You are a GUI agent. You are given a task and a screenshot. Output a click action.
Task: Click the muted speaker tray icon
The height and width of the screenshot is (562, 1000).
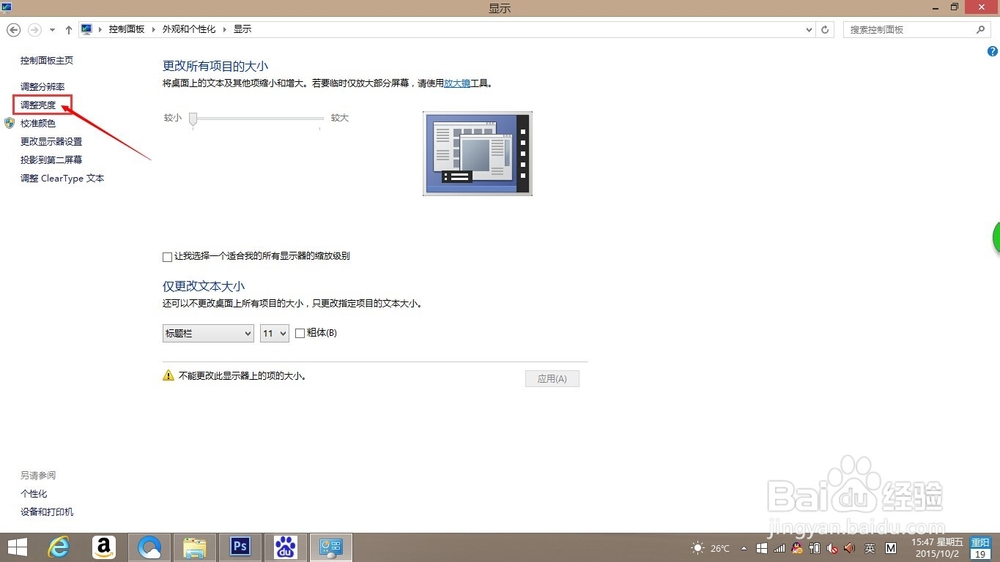pos(832,548)
